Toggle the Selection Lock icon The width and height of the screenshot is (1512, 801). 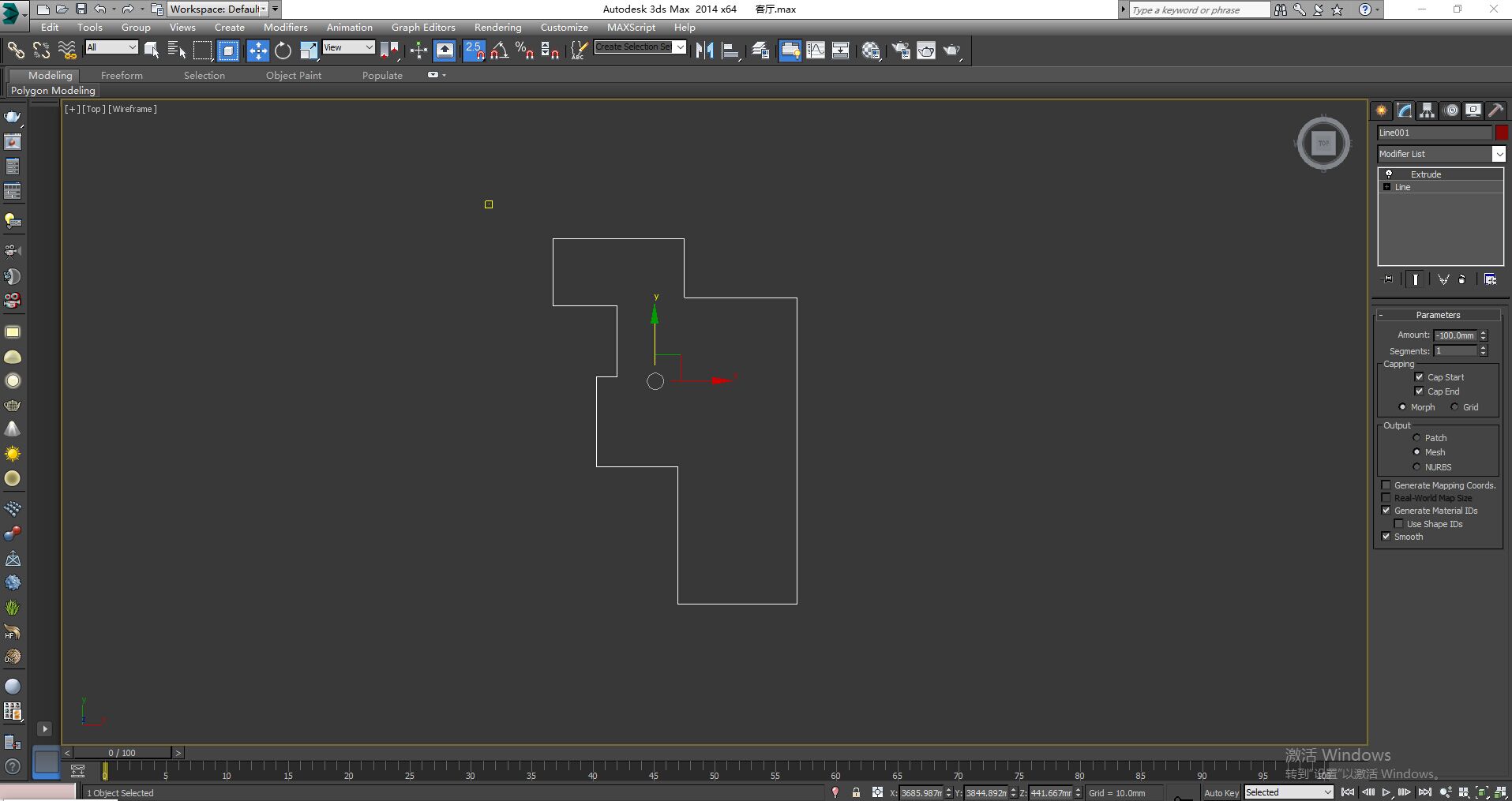(856, 792)
